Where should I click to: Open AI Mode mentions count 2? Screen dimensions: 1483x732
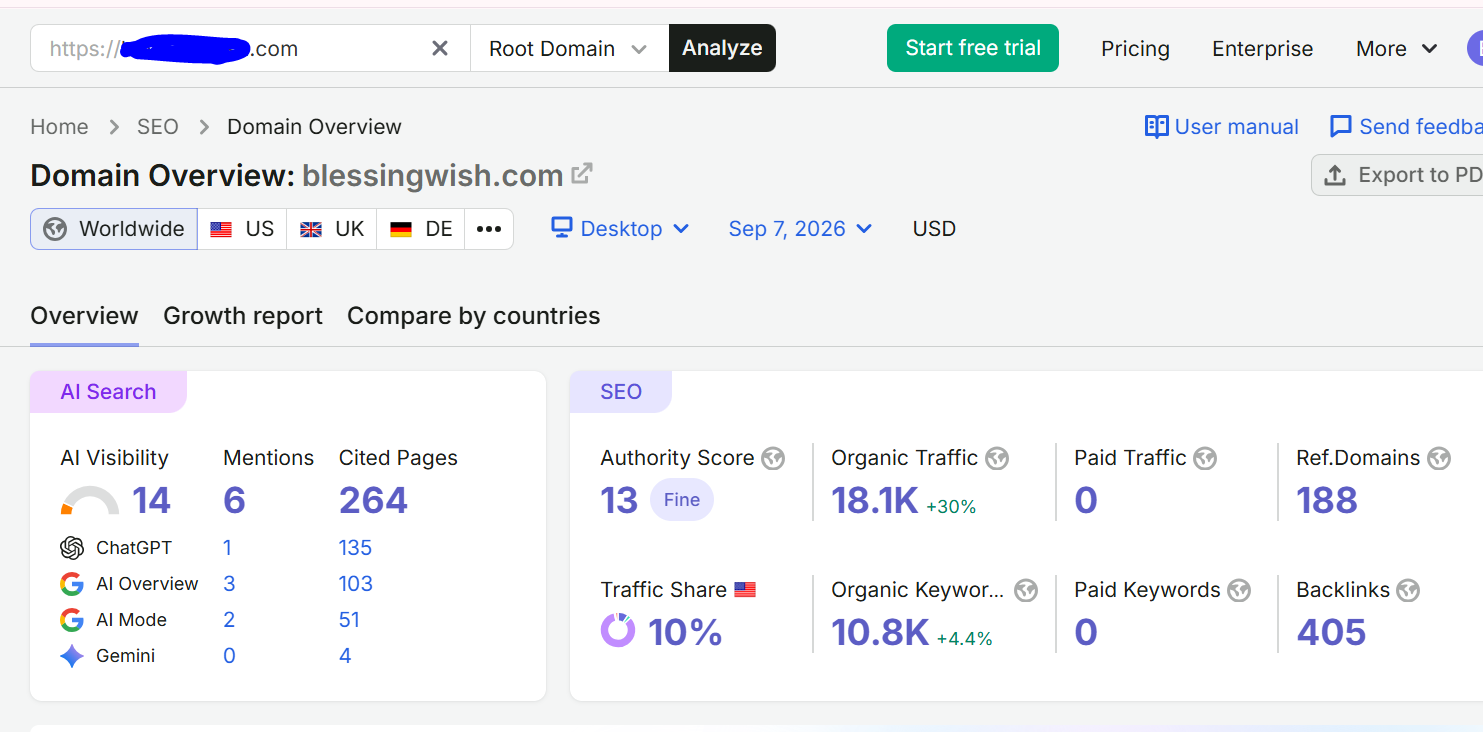point(229,620)
